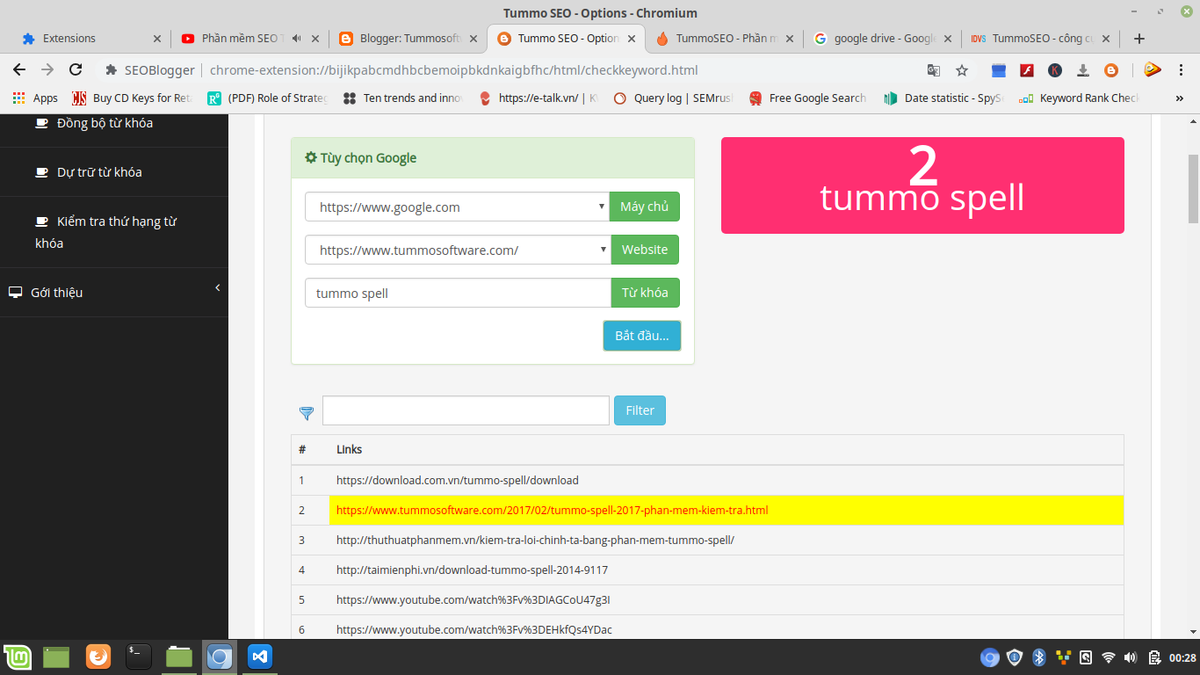Click the green Website button

pos(645,250)
